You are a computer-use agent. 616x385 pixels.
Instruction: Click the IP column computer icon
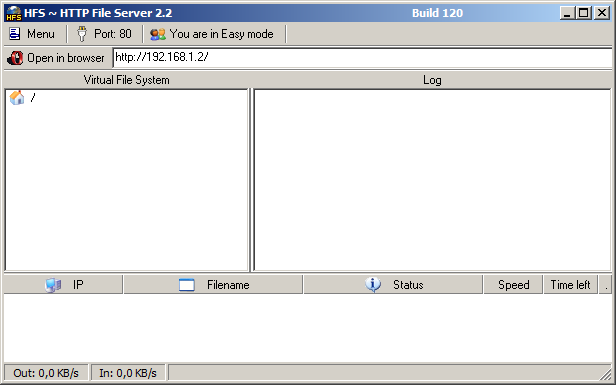click(53, 285)
